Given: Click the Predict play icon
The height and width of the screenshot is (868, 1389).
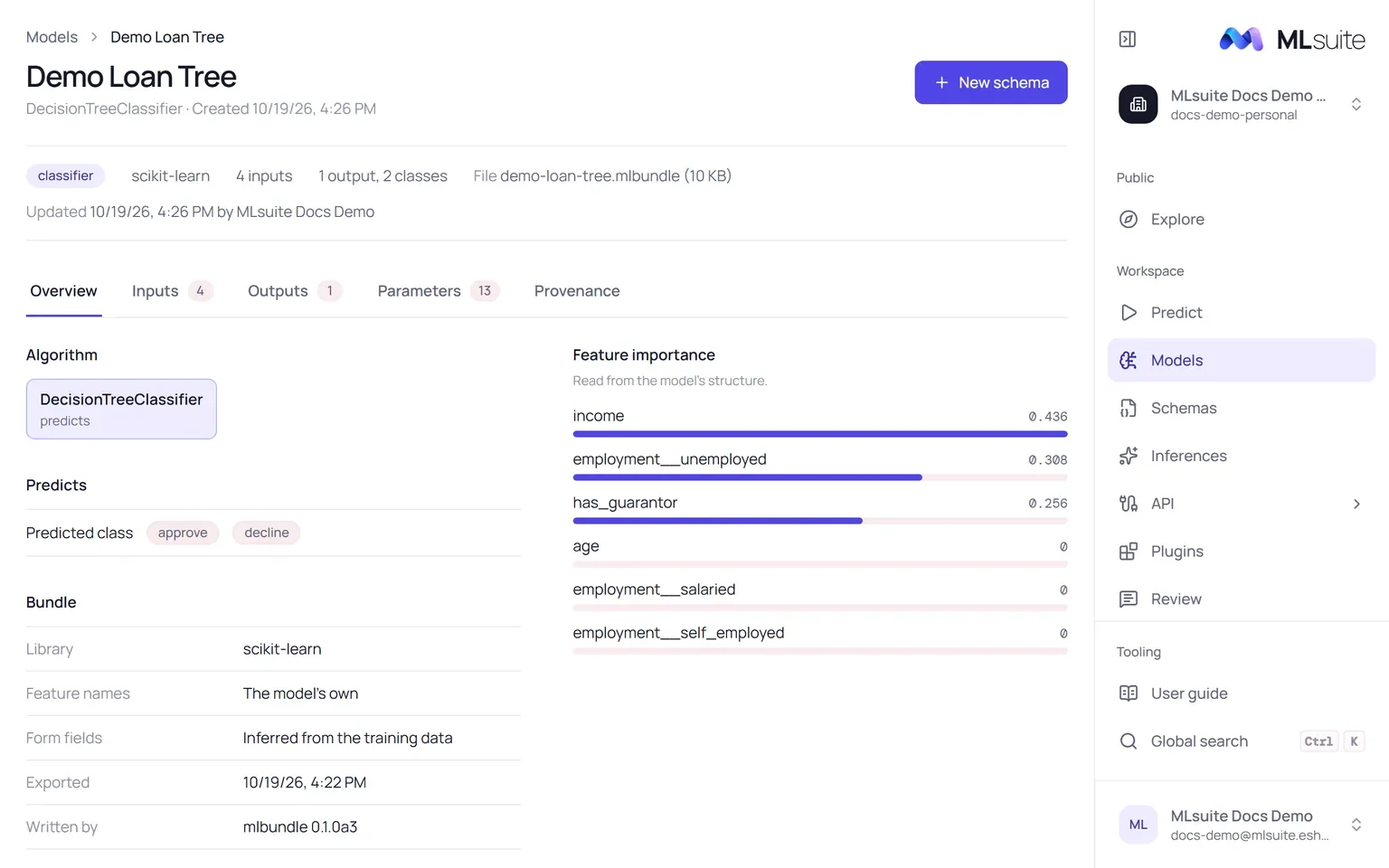Looking at the screenshot, I should click(1129, 313).
